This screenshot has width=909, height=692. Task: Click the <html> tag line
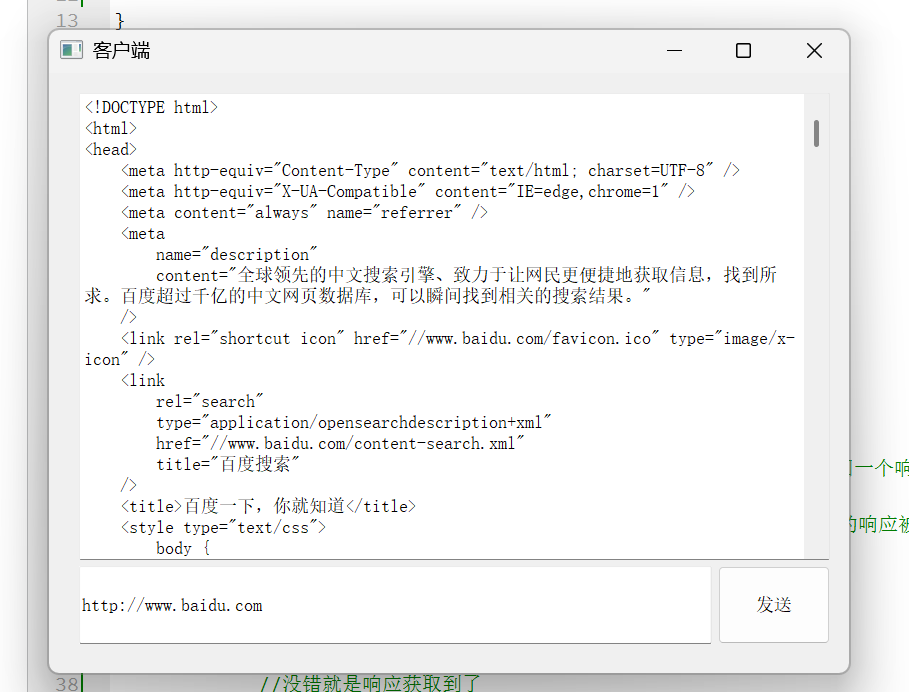(111, 128)
